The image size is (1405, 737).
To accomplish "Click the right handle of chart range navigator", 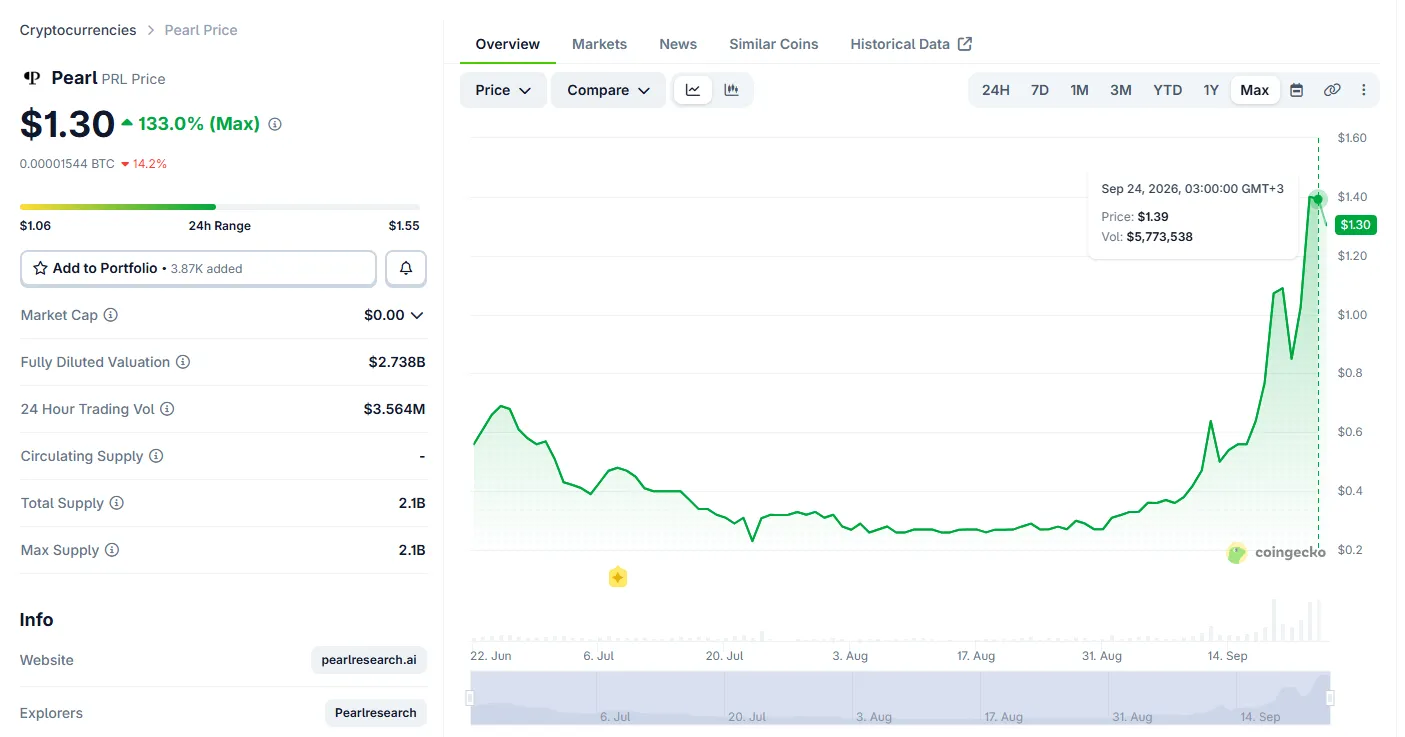I will click(x=1330, y=698).
